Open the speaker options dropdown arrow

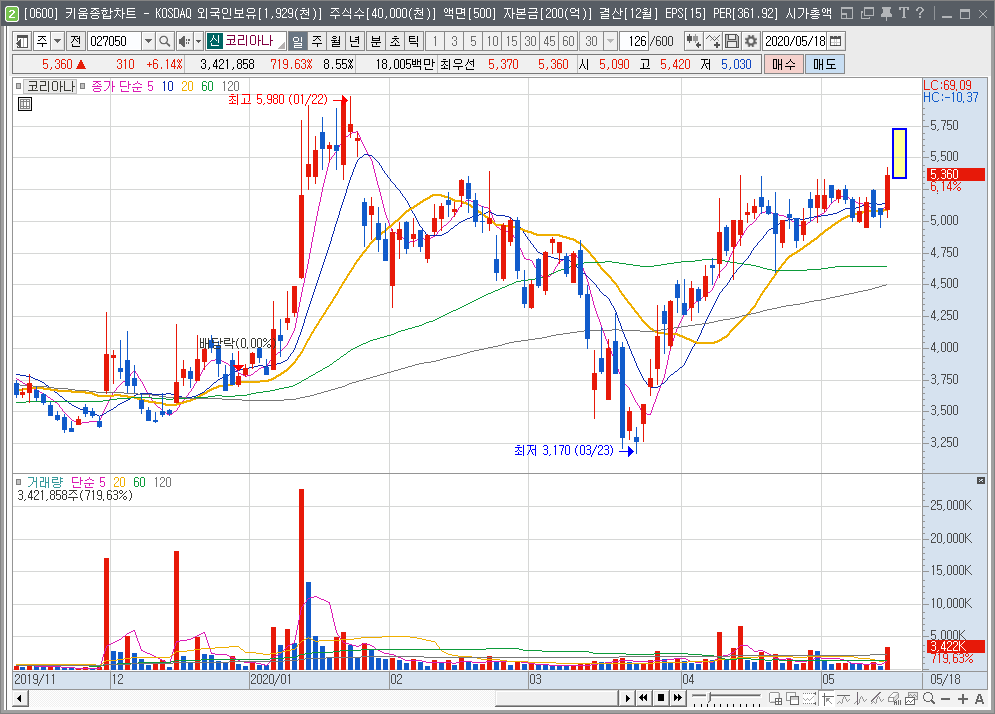pos(198,41)
